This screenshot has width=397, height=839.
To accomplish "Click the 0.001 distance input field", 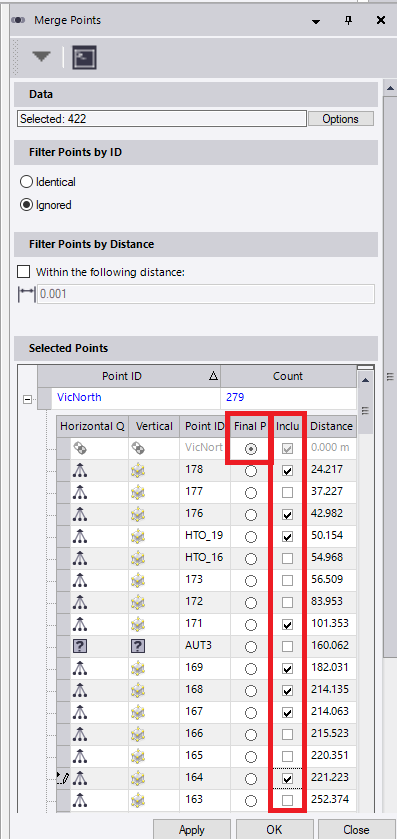I will [x=205, y=294].
